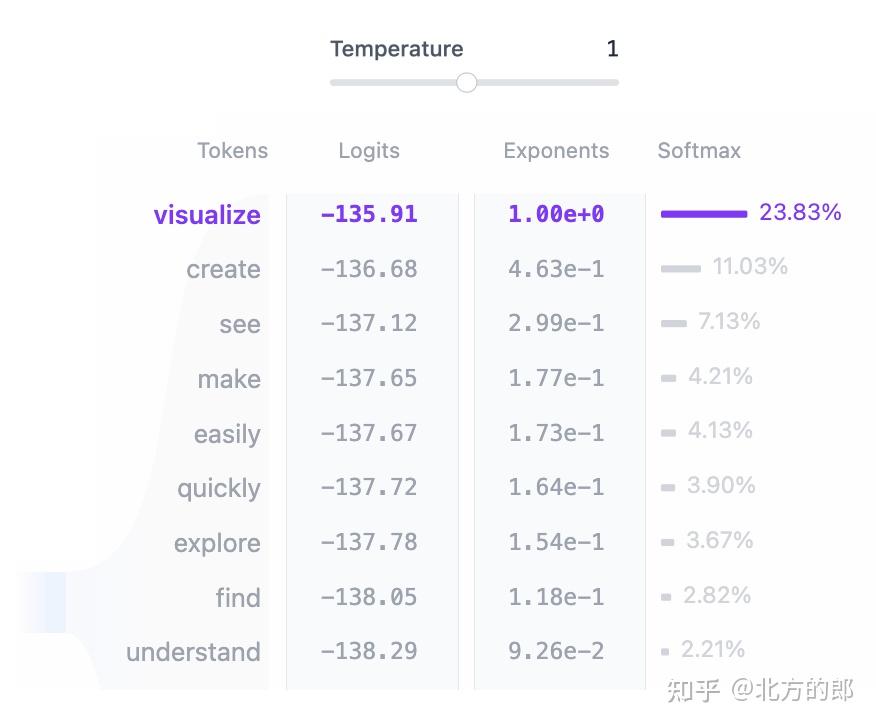Select the 'quickly' token
This screenshot has height=724, width=876.
(219, 489)
